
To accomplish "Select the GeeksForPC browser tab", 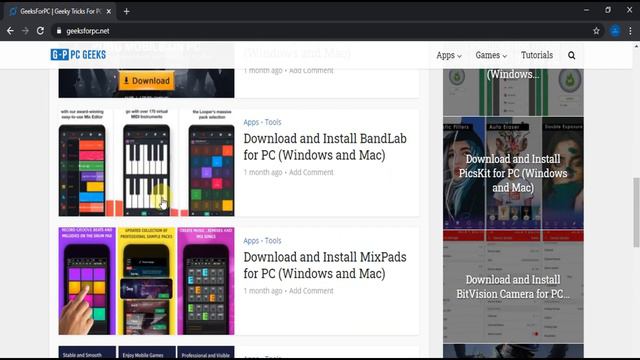I will (x=60, y=11).
